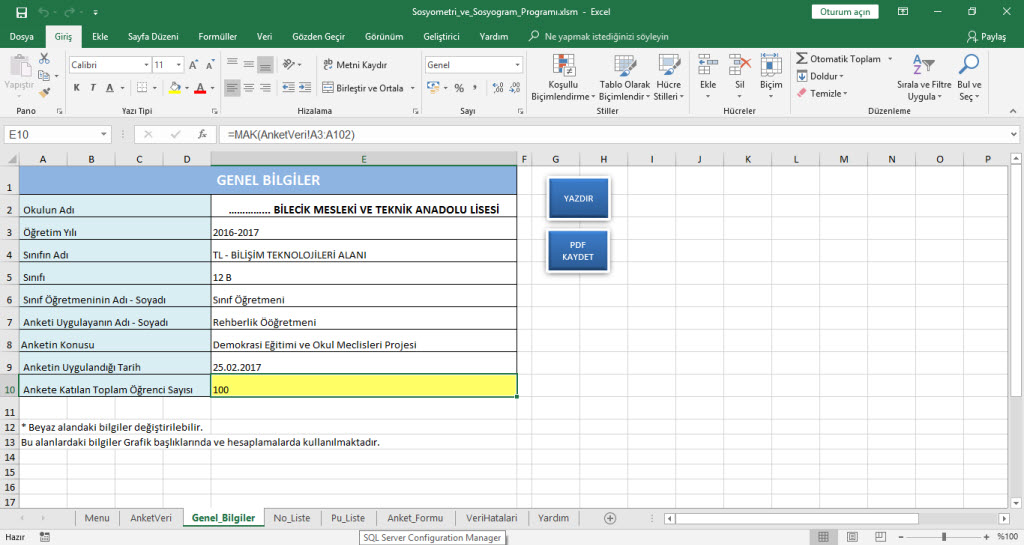The image size is (1024, 545).
Task: Open Doldur fill menu
Action: (x=820, y=76)
